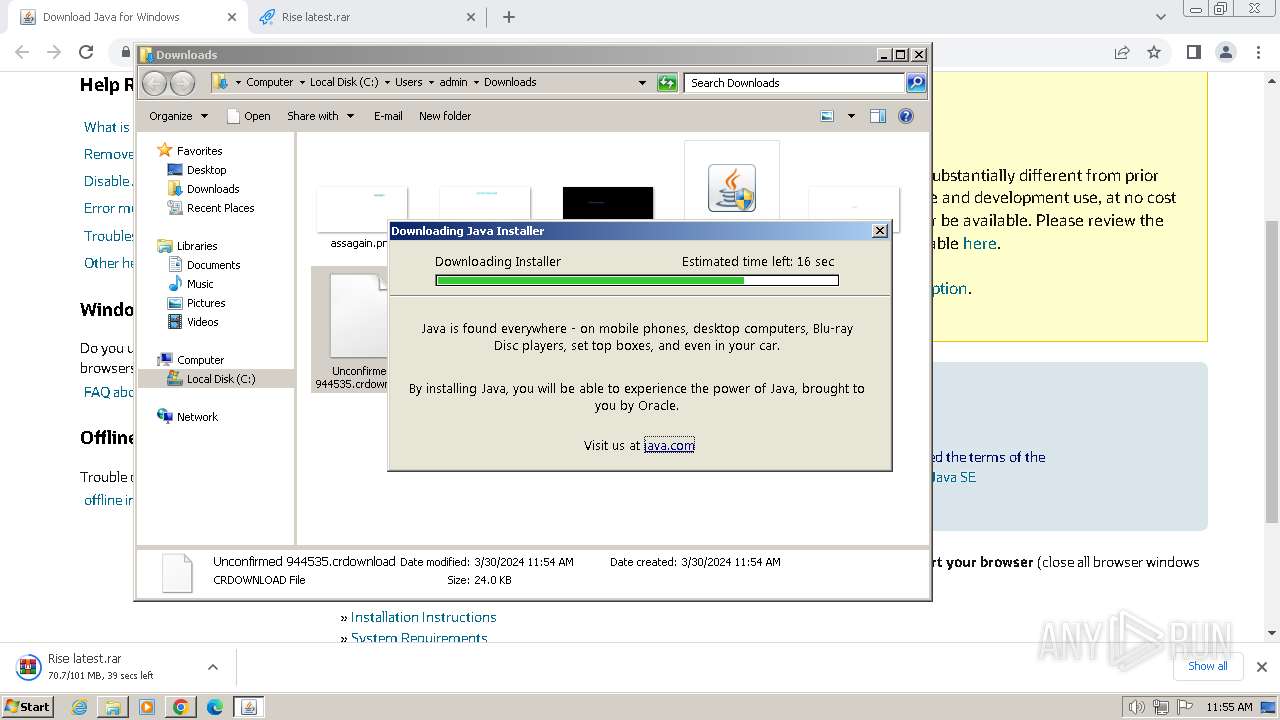
Task: Select the Java installer icon in Downloads
Action: (732, 187)
